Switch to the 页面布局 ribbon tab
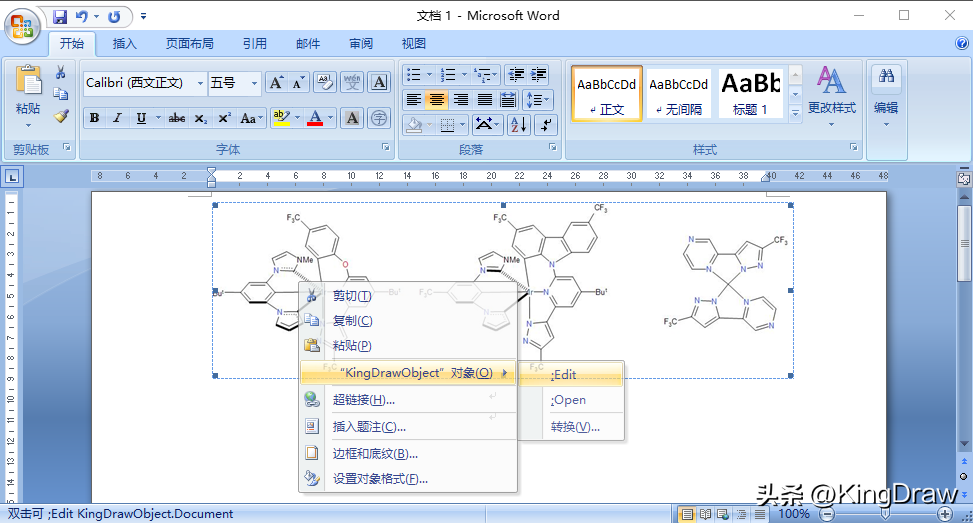973x523 pixels. click(189, 43)
